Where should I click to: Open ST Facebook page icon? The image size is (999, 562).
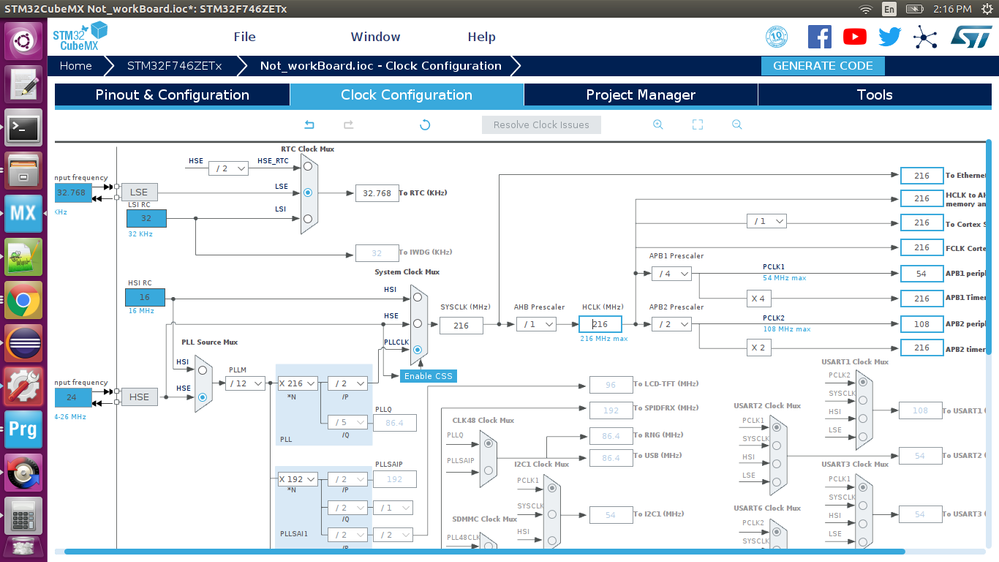click(819, 37)
